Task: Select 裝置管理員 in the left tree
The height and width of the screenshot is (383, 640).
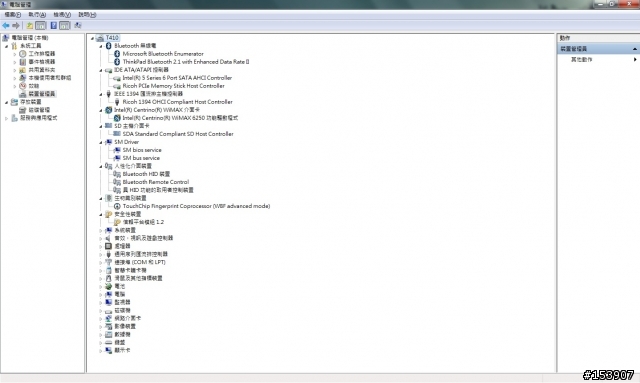Action: pyautogui.click(x=42, y=94)
